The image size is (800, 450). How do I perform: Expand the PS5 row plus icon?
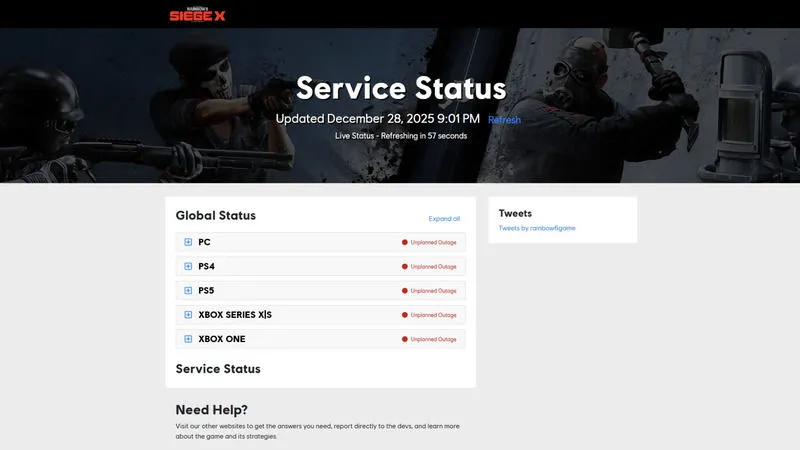pyautogui.click(x=188, y=291)
